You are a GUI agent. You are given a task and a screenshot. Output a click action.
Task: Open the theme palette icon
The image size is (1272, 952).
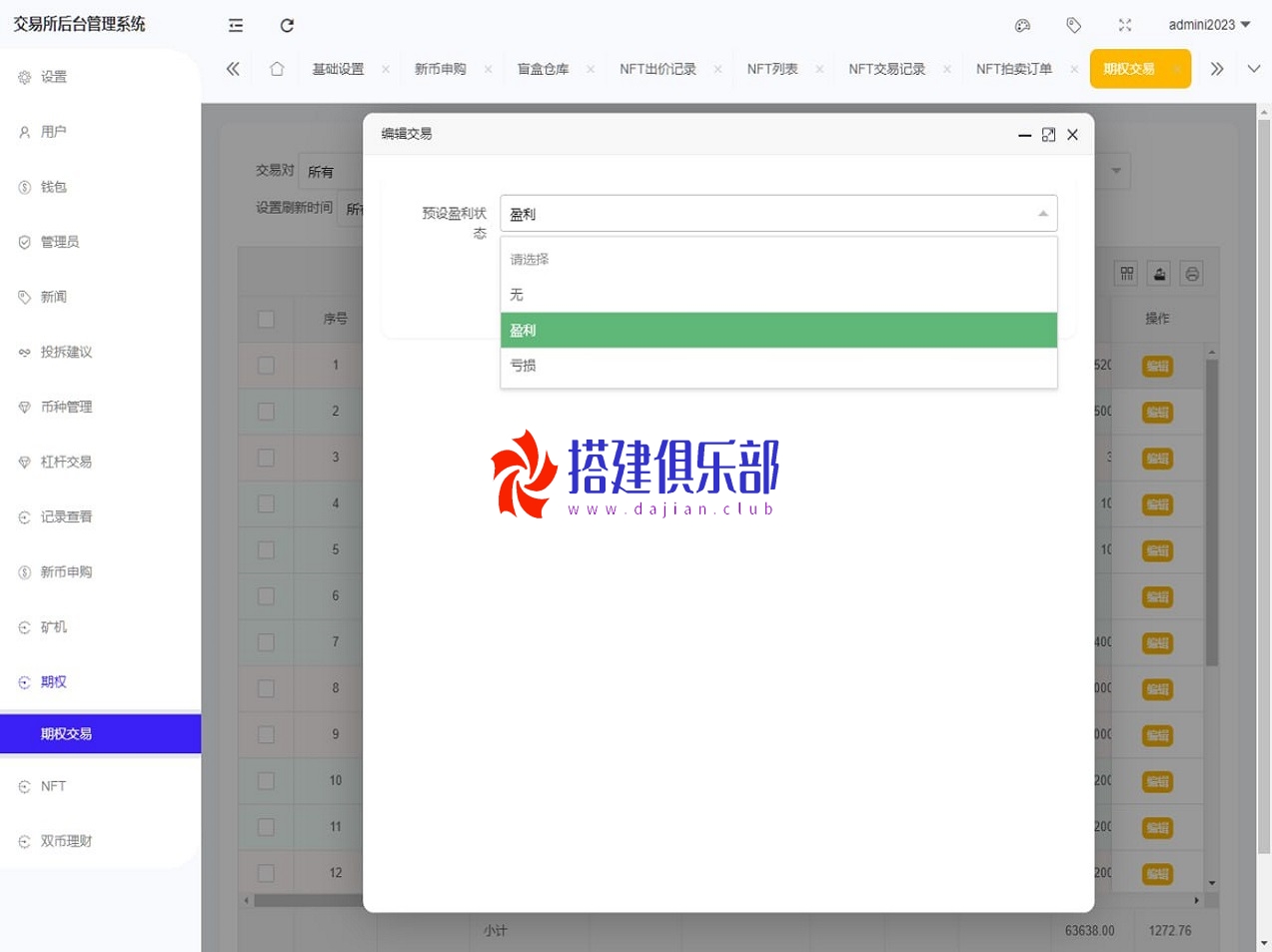point(1022,25)
